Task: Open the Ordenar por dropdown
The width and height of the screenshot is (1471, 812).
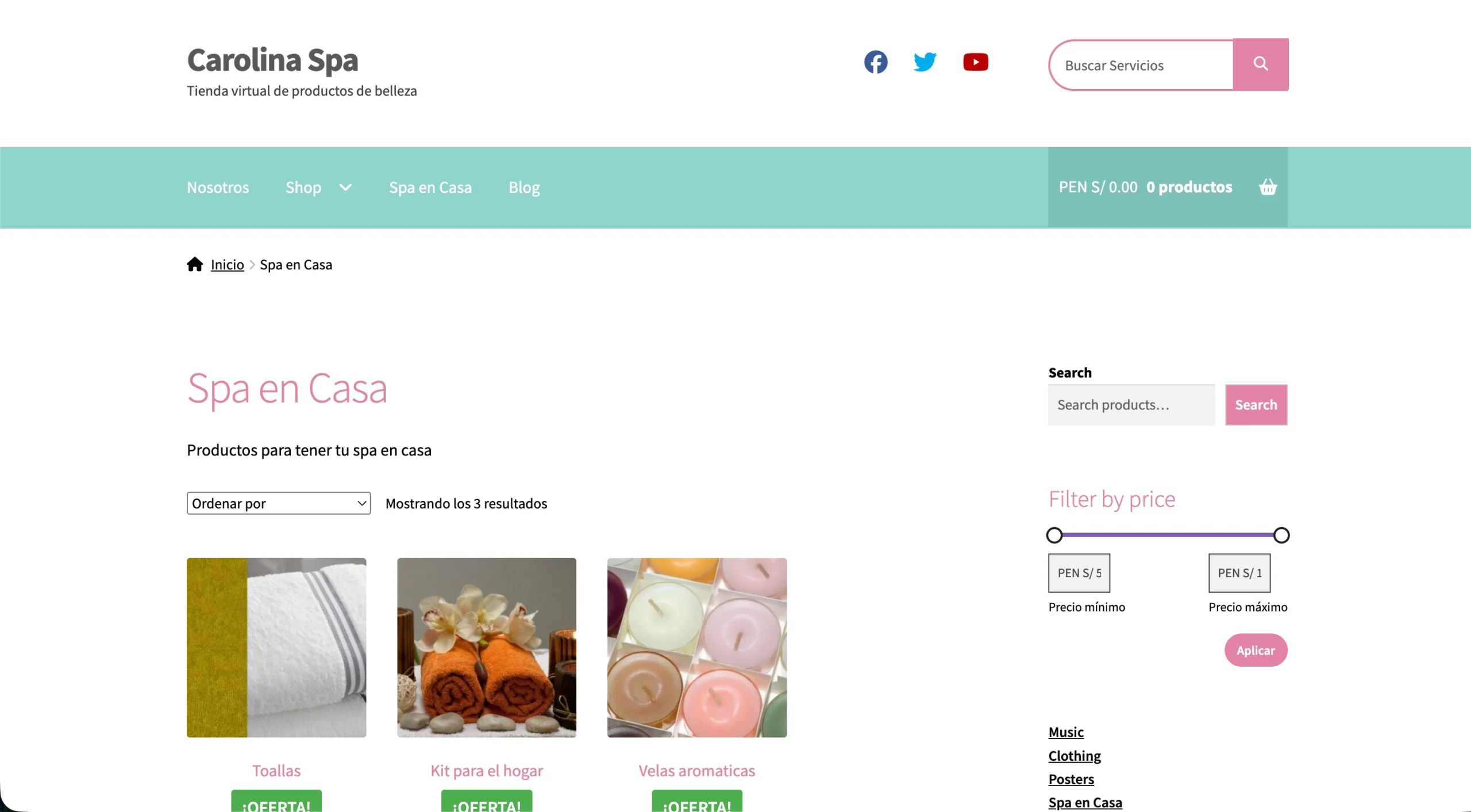Action: [279, 503]
